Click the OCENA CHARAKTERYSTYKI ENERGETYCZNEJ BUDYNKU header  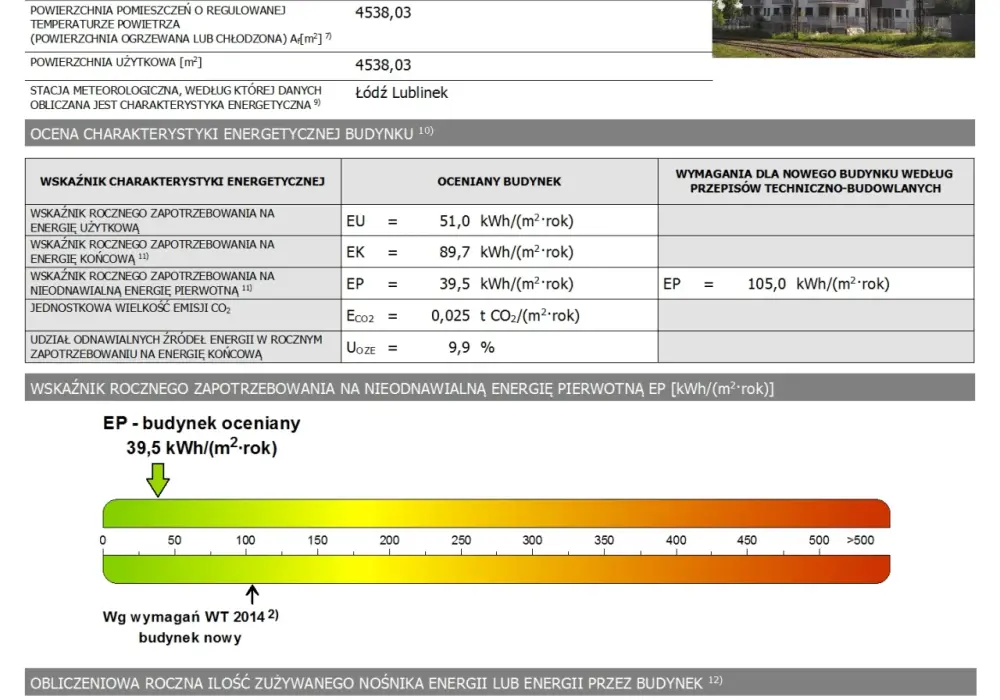point(500,133)
